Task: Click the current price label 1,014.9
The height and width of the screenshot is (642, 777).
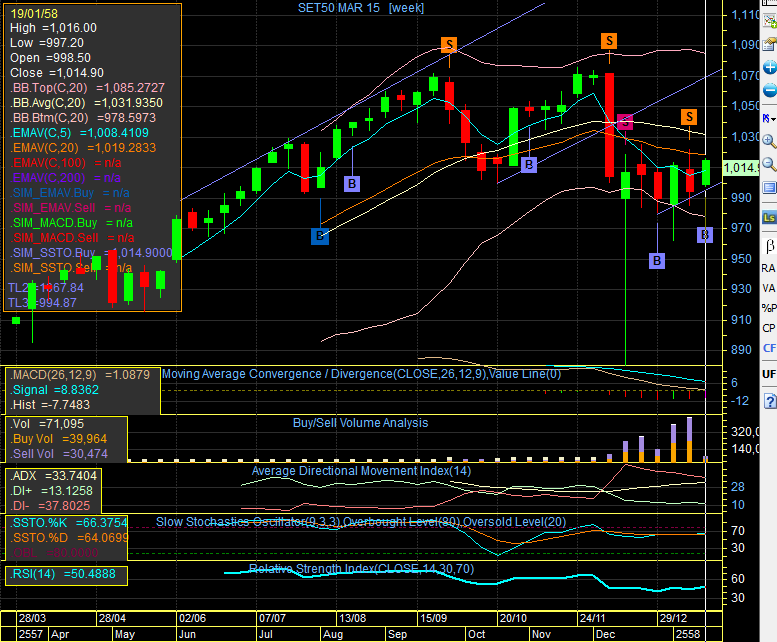Action: click(740, 167)
